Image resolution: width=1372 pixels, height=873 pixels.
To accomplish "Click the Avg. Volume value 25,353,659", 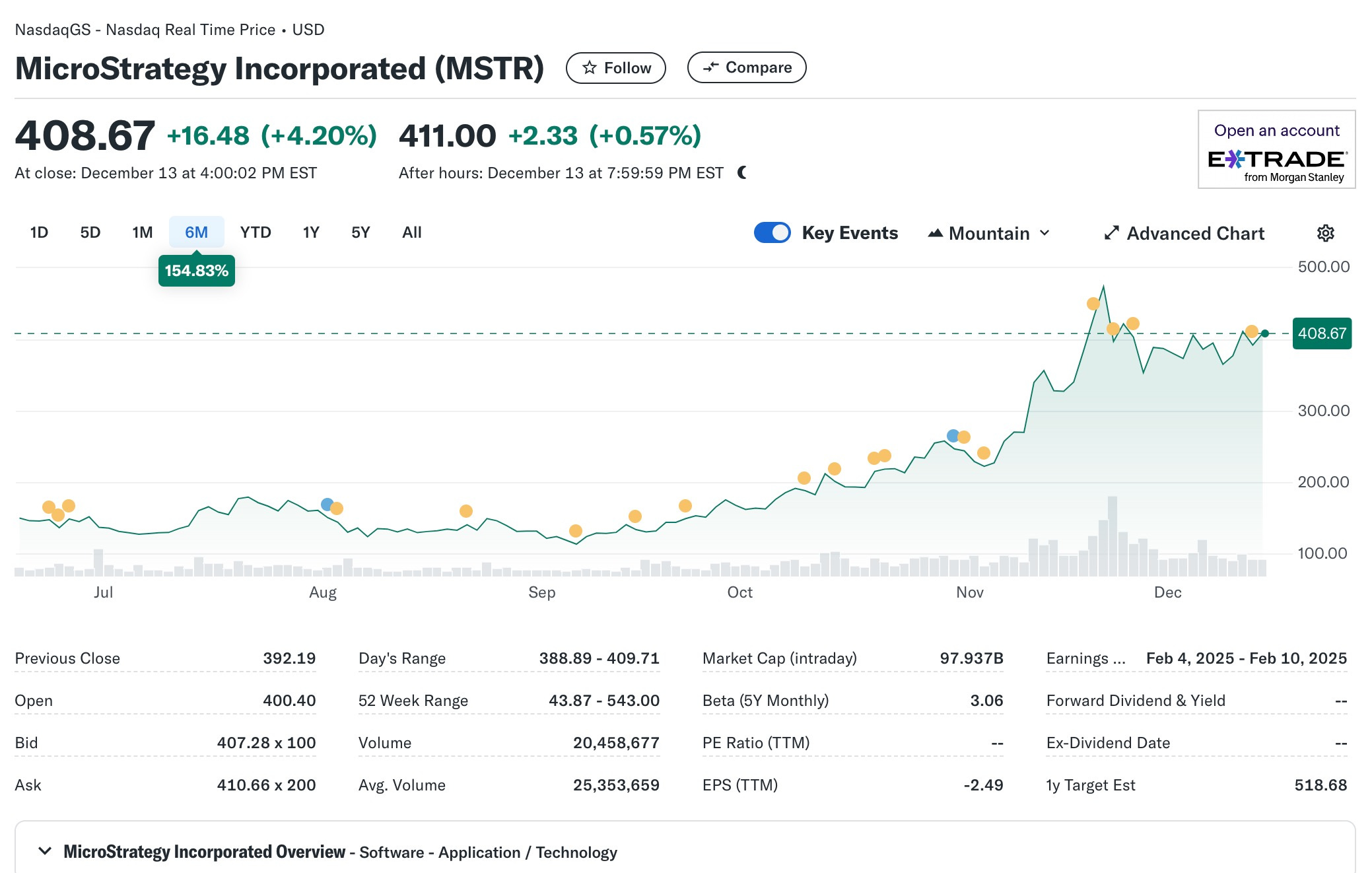I will [x=616, y=785].
